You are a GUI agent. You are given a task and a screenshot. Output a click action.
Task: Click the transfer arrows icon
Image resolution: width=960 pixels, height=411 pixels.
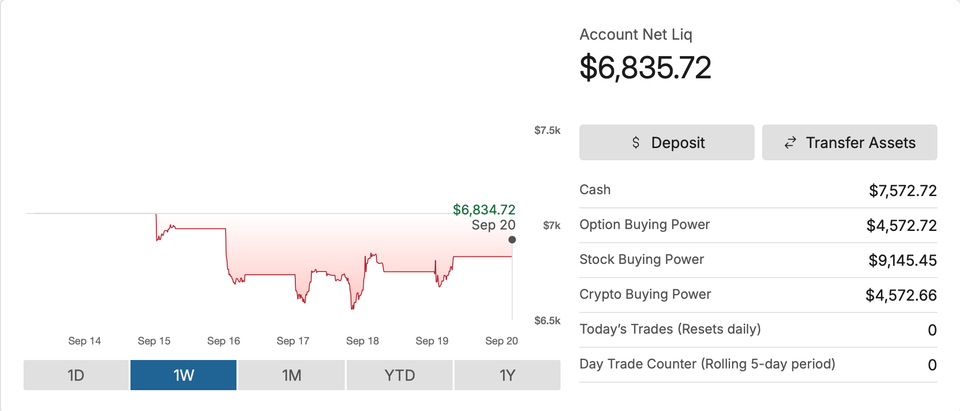790,143
